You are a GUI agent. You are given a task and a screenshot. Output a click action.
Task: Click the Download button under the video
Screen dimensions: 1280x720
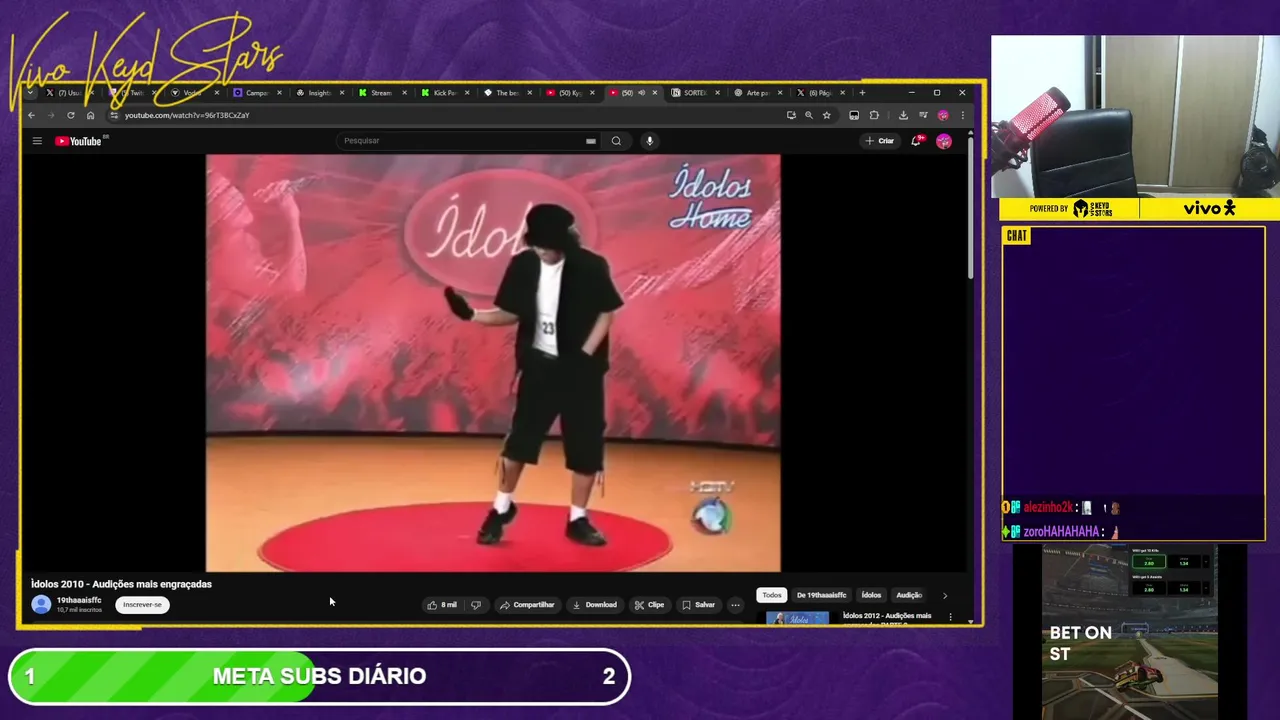[594, 605]
